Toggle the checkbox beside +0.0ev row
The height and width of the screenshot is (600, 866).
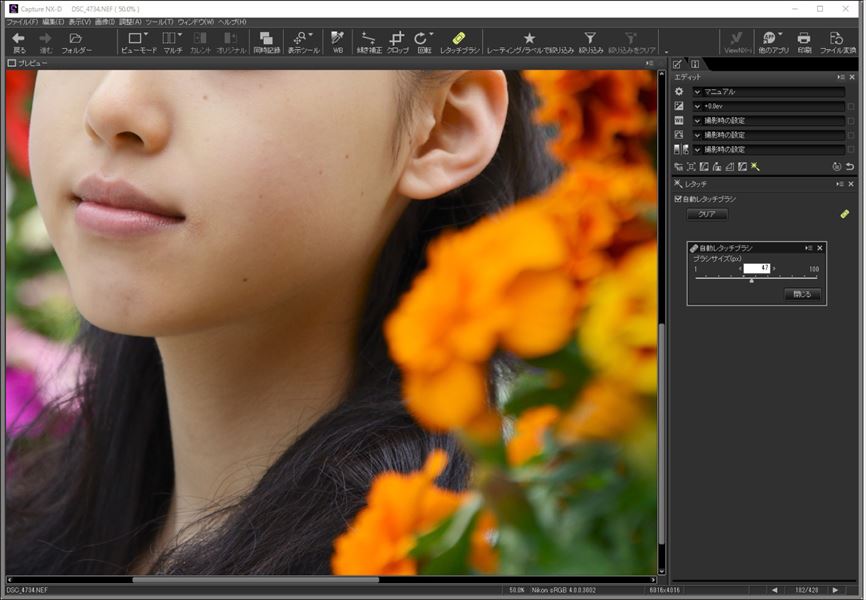click(x=851, y=107)
